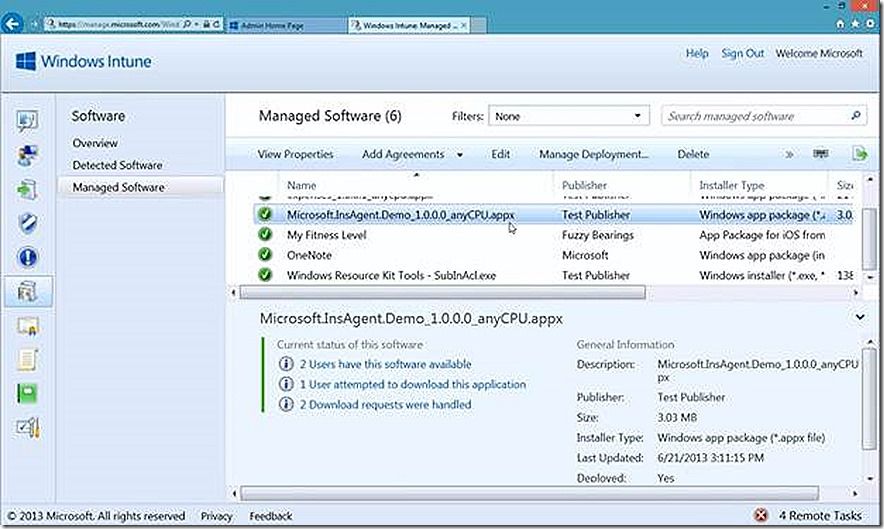
Task: Click the details pane horizontal scrollbar
Action: 529,493
